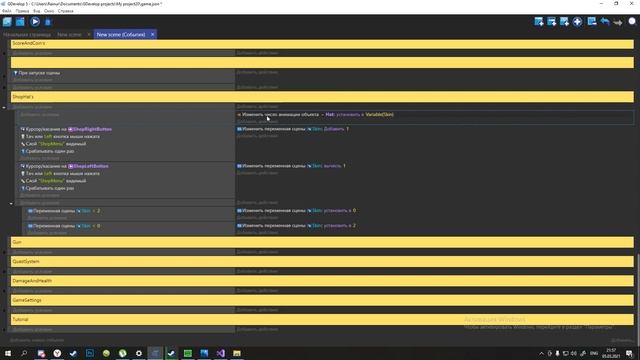Open Windows taskbar search
Viewport: 640px width, 360px height.
point(24,353)
